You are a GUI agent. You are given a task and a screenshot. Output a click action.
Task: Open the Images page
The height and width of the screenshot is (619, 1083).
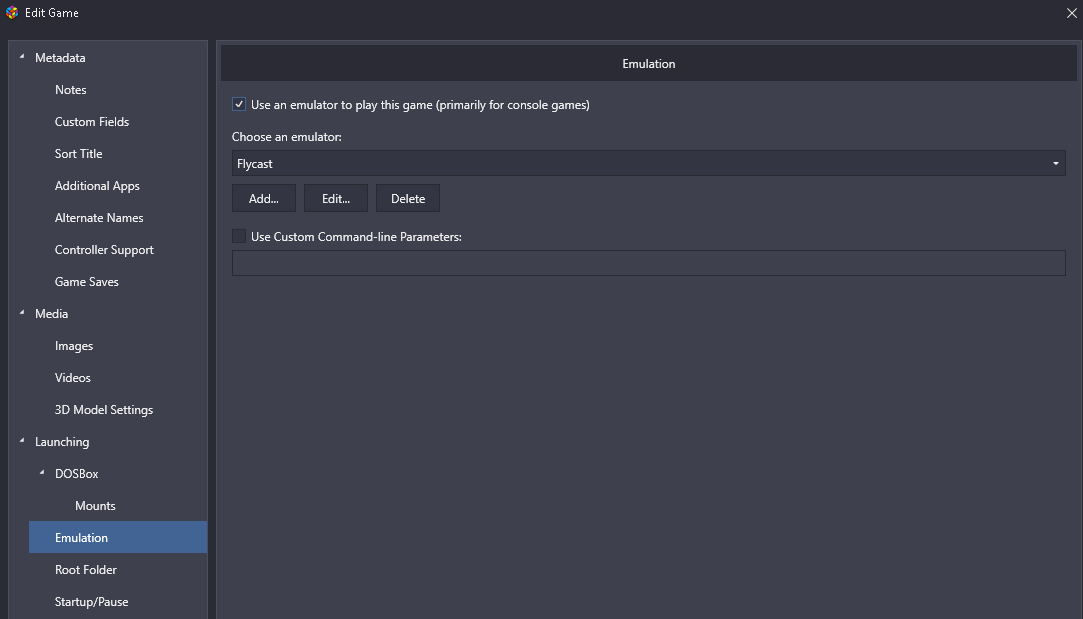click(x=73, y=346)
